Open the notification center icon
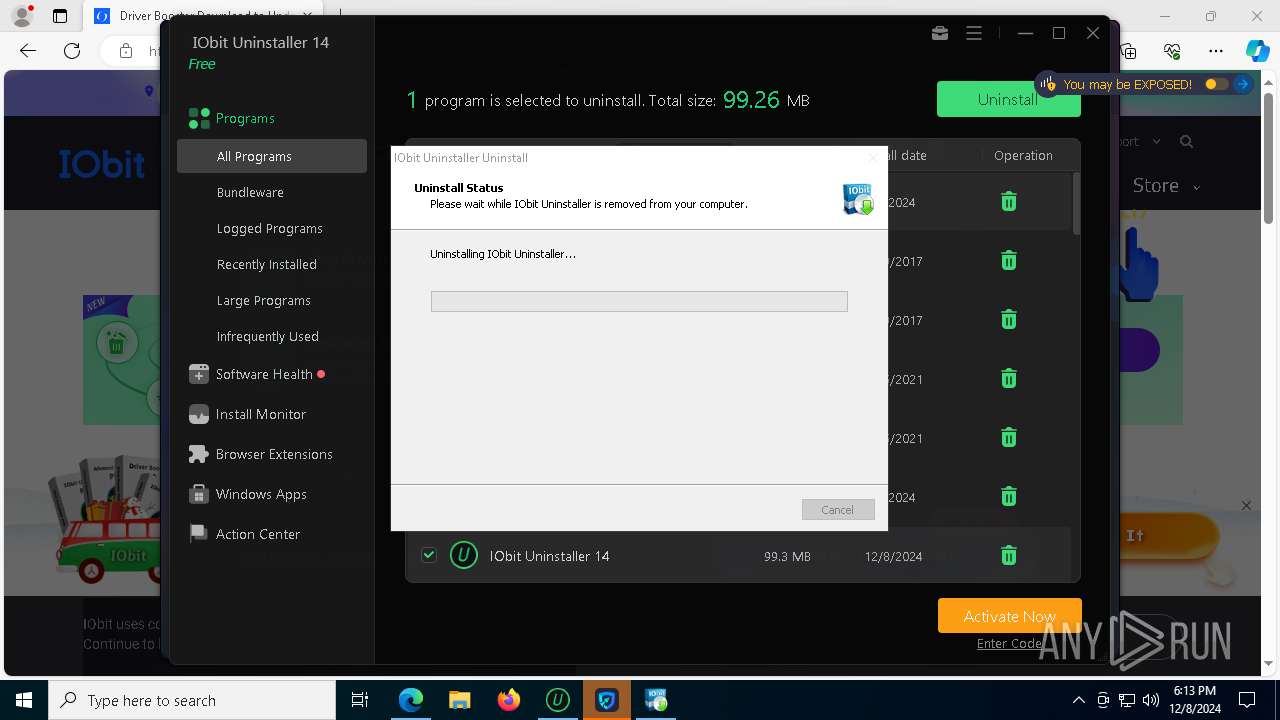Screen dimensions: 1280x720 point(1247,700)
